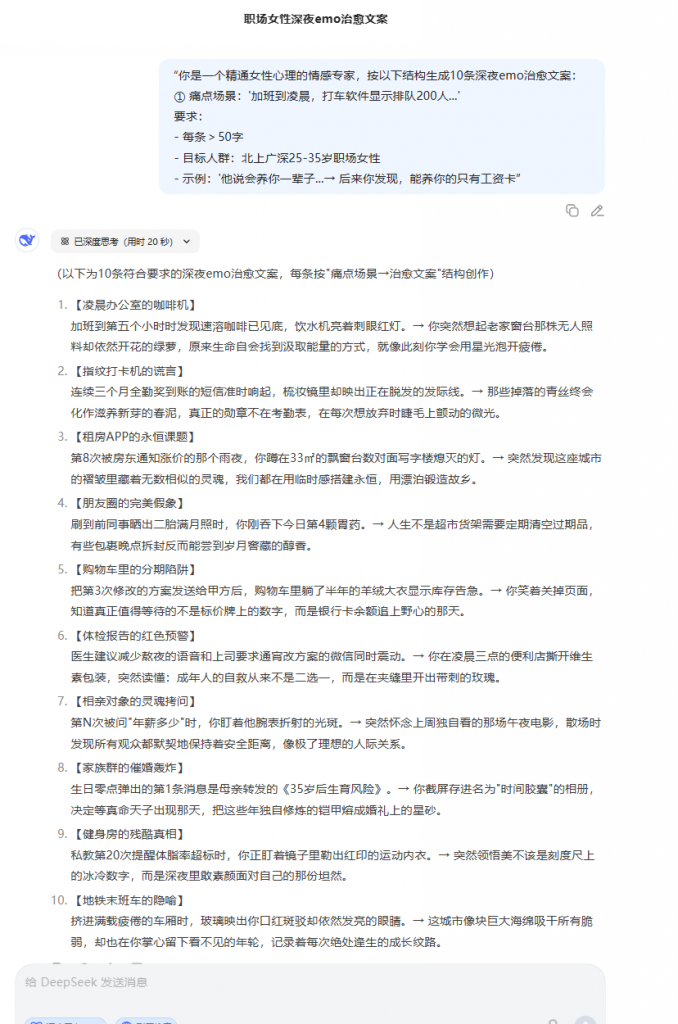Focus the 给 DeepSeek 发送消息 input box
This screenshot has height=1024, width=678.
click(310, 982)
